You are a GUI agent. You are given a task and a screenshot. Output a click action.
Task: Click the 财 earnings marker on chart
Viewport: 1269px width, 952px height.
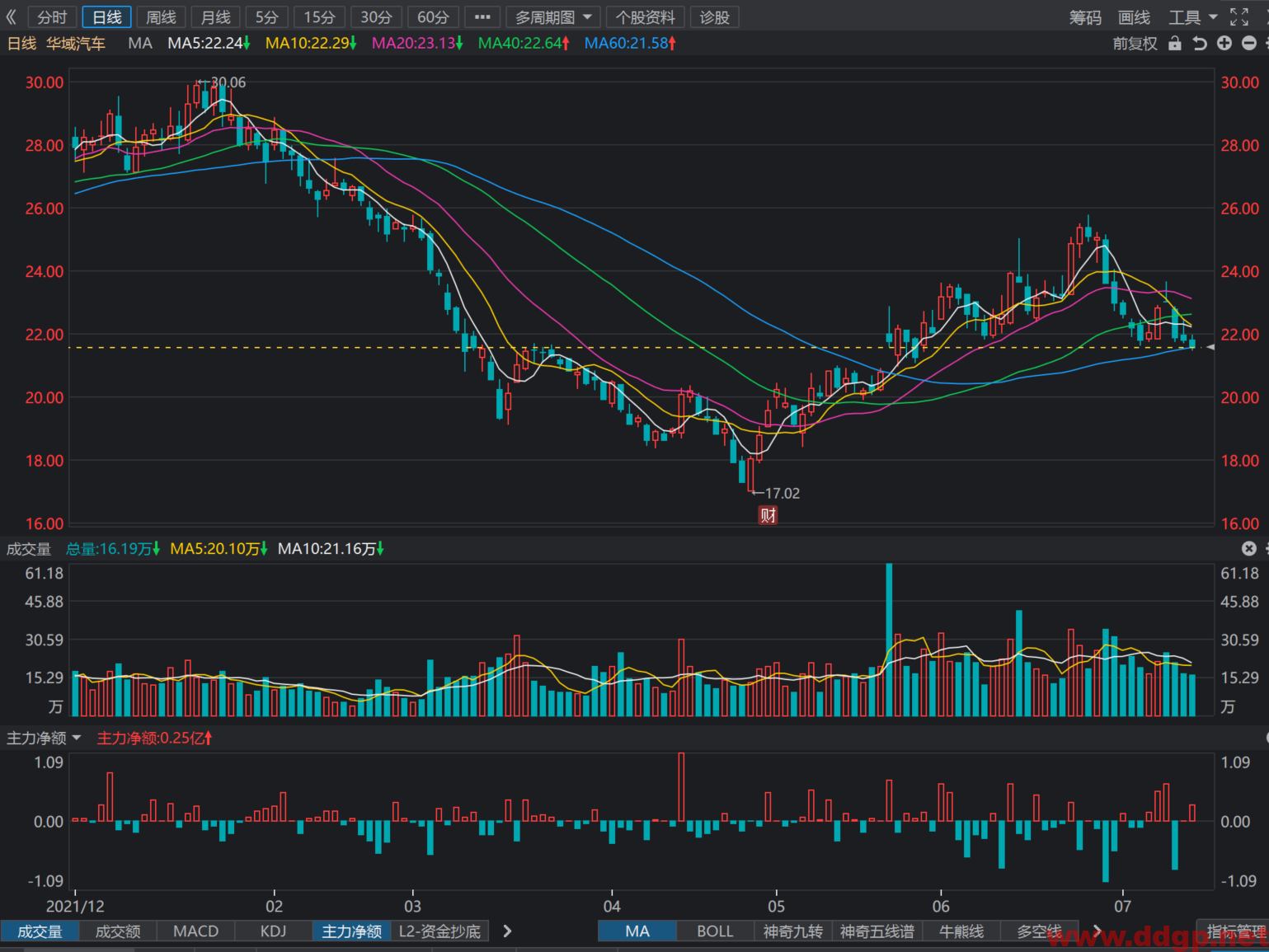point(768,515)
